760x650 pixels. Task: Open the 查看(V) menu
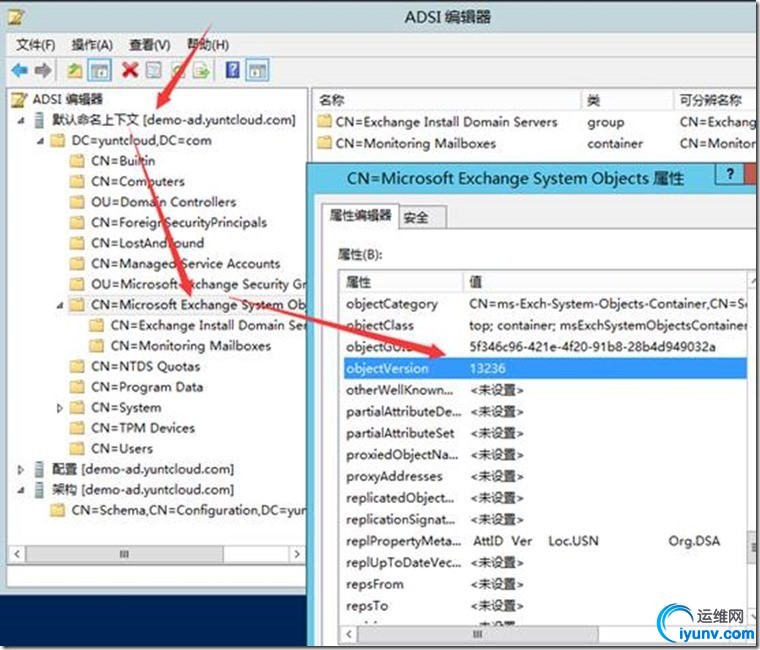[x=150, y=45]
